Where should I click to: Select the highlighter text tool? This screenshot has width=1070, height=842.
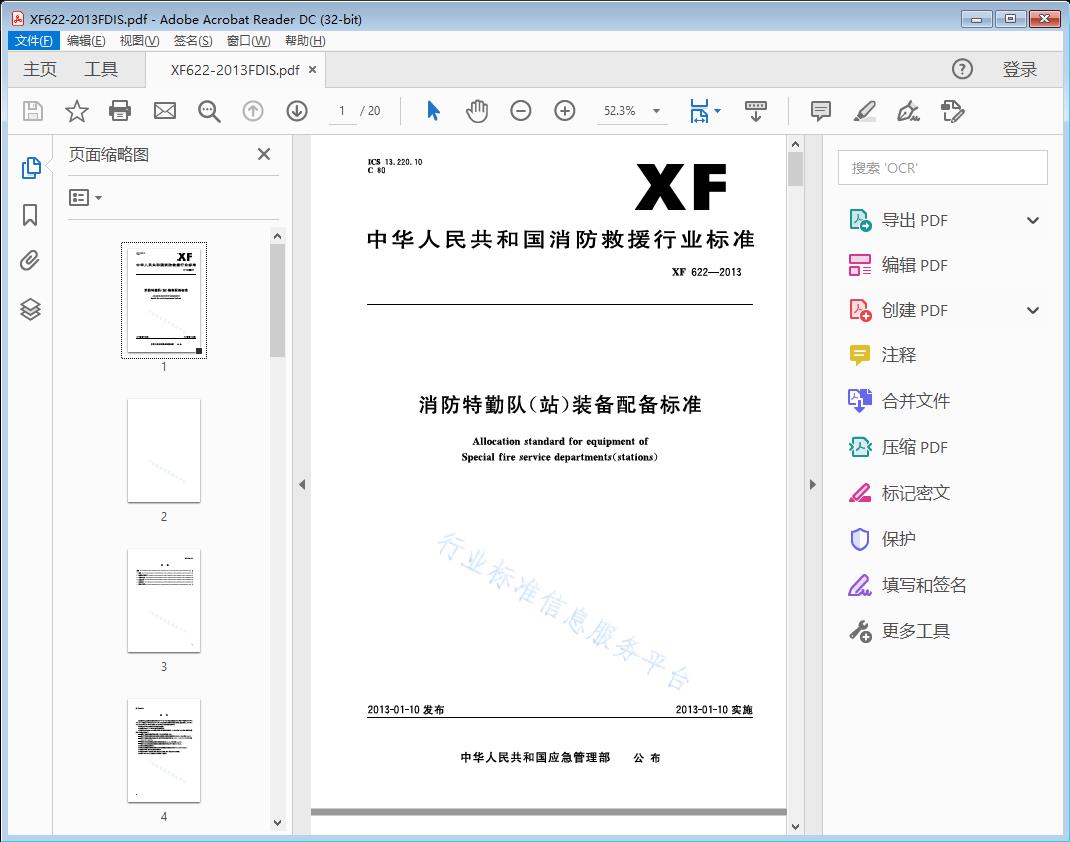[865, 111]
